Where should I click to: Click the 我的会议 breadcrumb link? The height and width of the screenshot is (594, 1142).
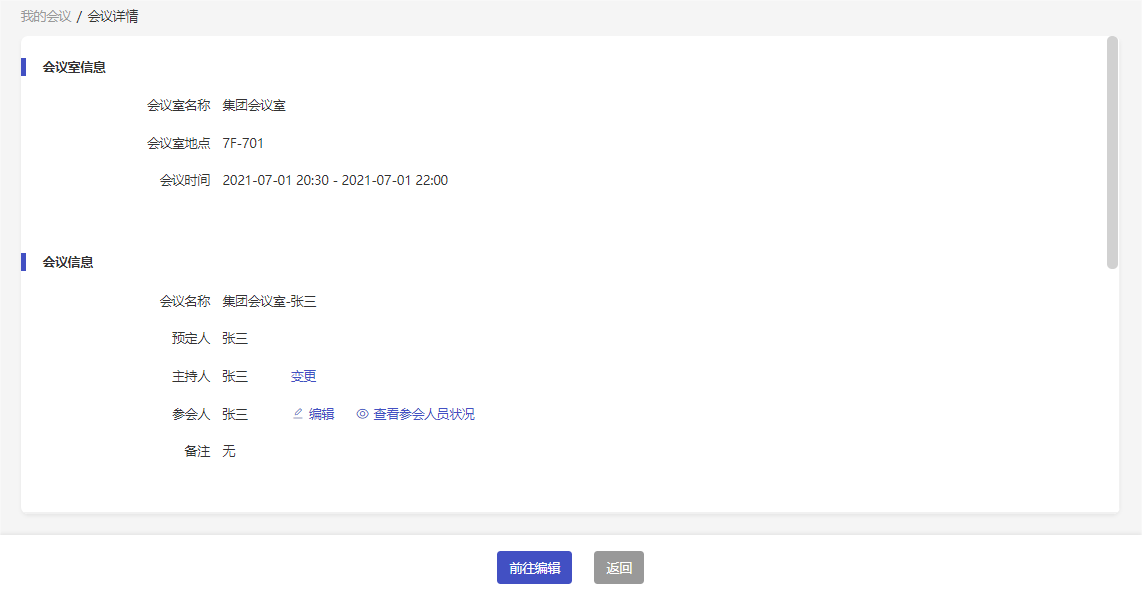click(x=46, y=17)
